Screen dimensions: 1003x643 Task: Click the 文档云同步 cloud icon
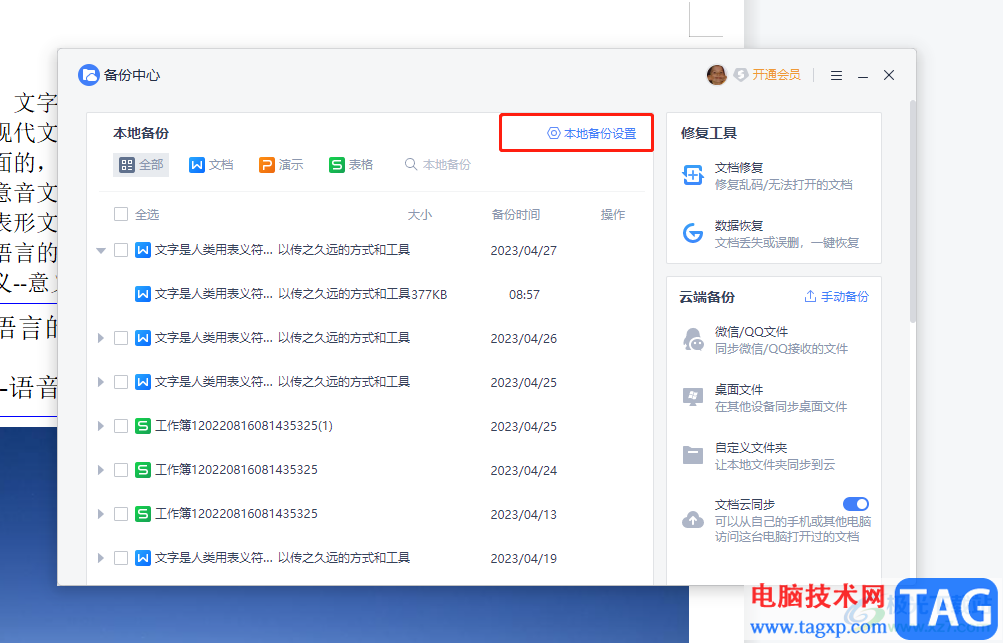[693, 520]
